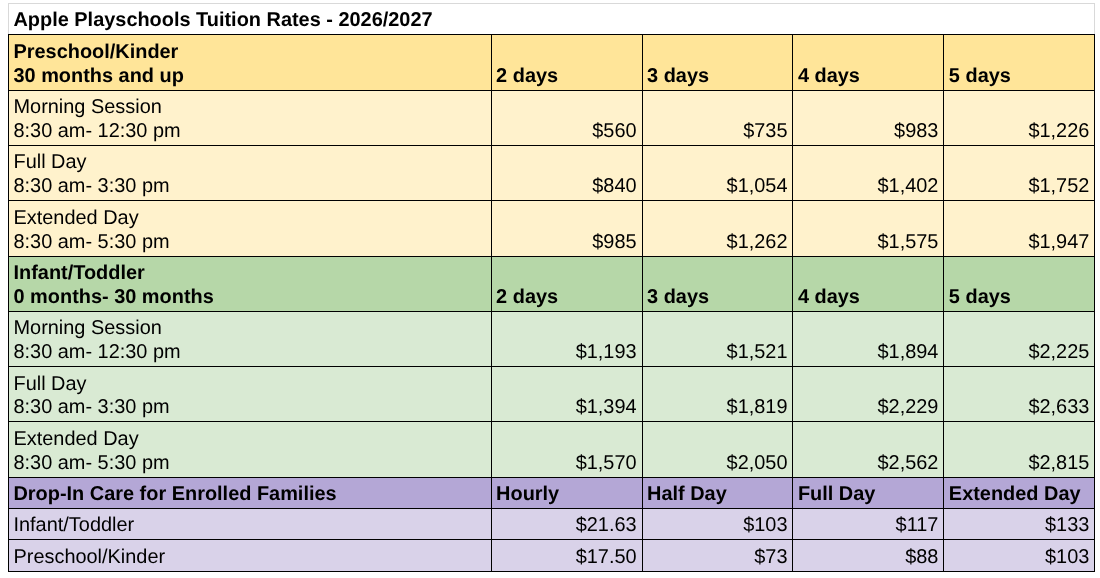Click the Preschool/Kinder 30 months and up header

point(250,62)
